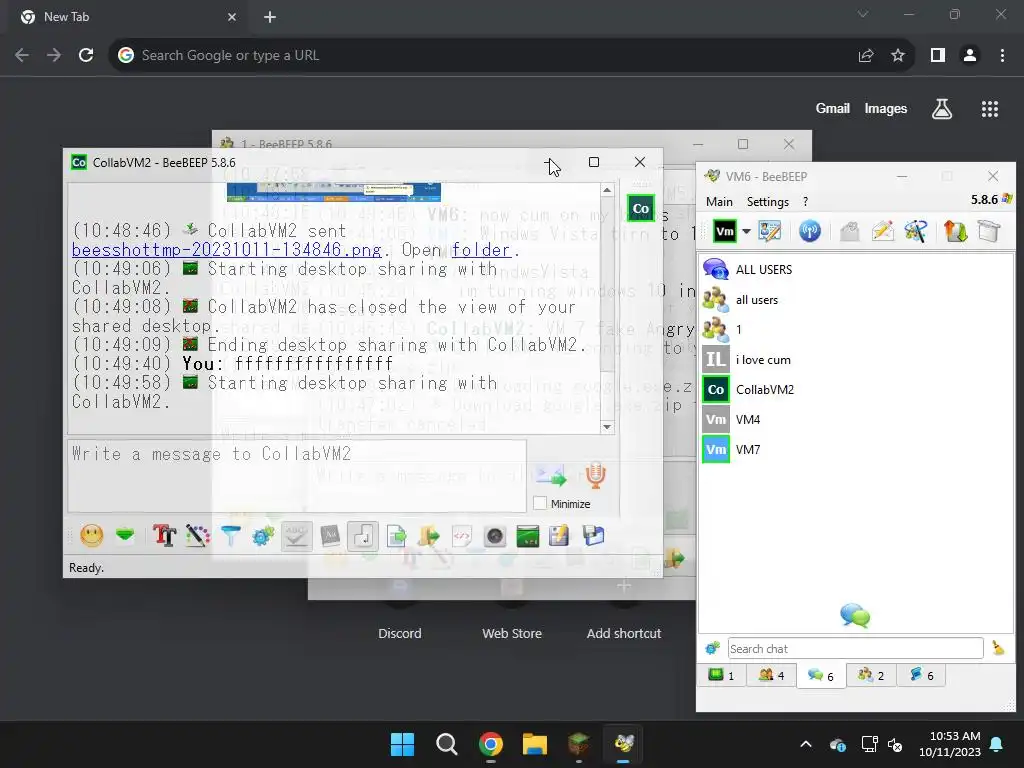Image resolution: width=1024 pixels, height=768 pixels.
Task: Switch to the chats tab showing 6
Action: pos(821,675)
